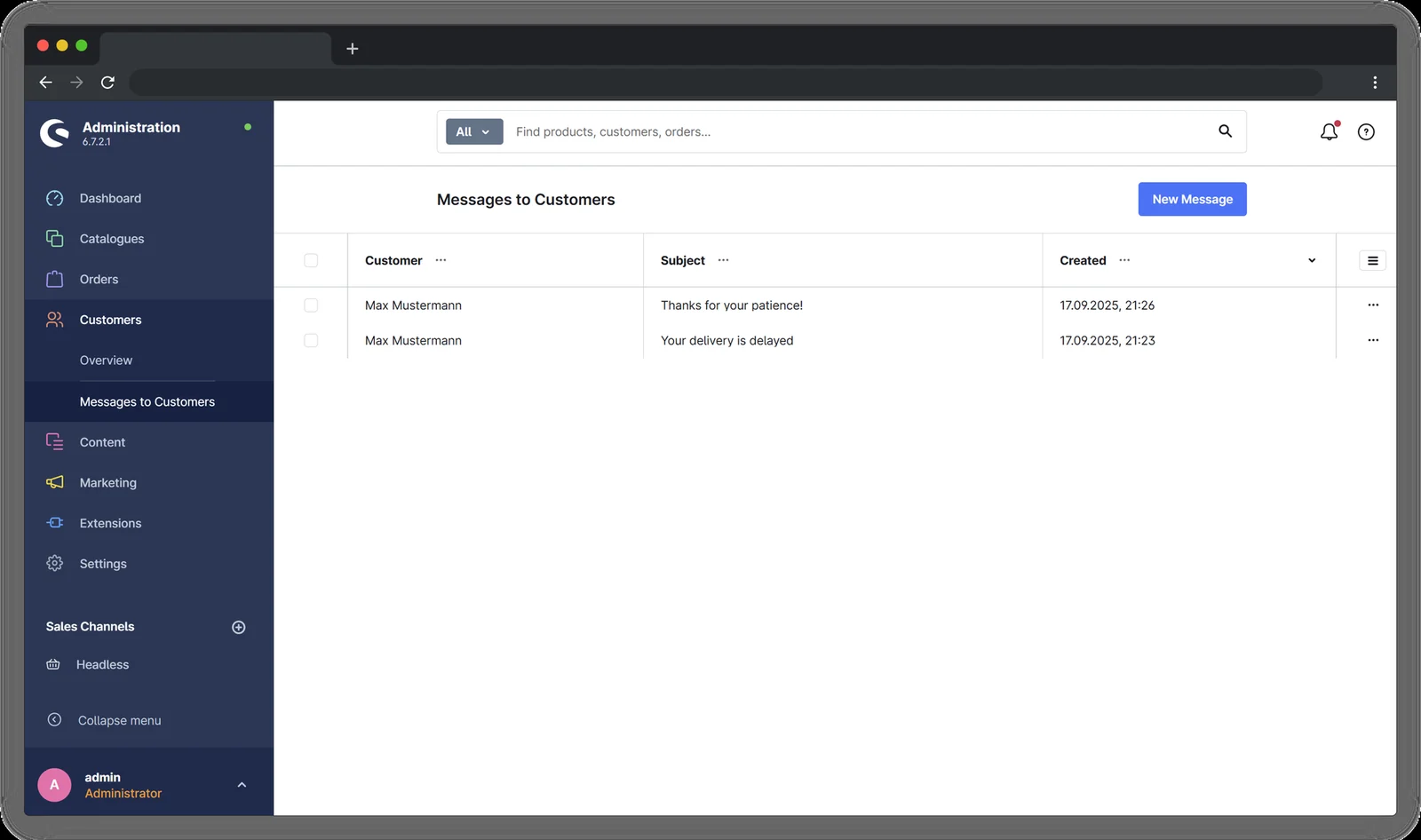The height and width of the screenshot is (840, 1421).
Task: Open Settings menu item
Action: 103,564
